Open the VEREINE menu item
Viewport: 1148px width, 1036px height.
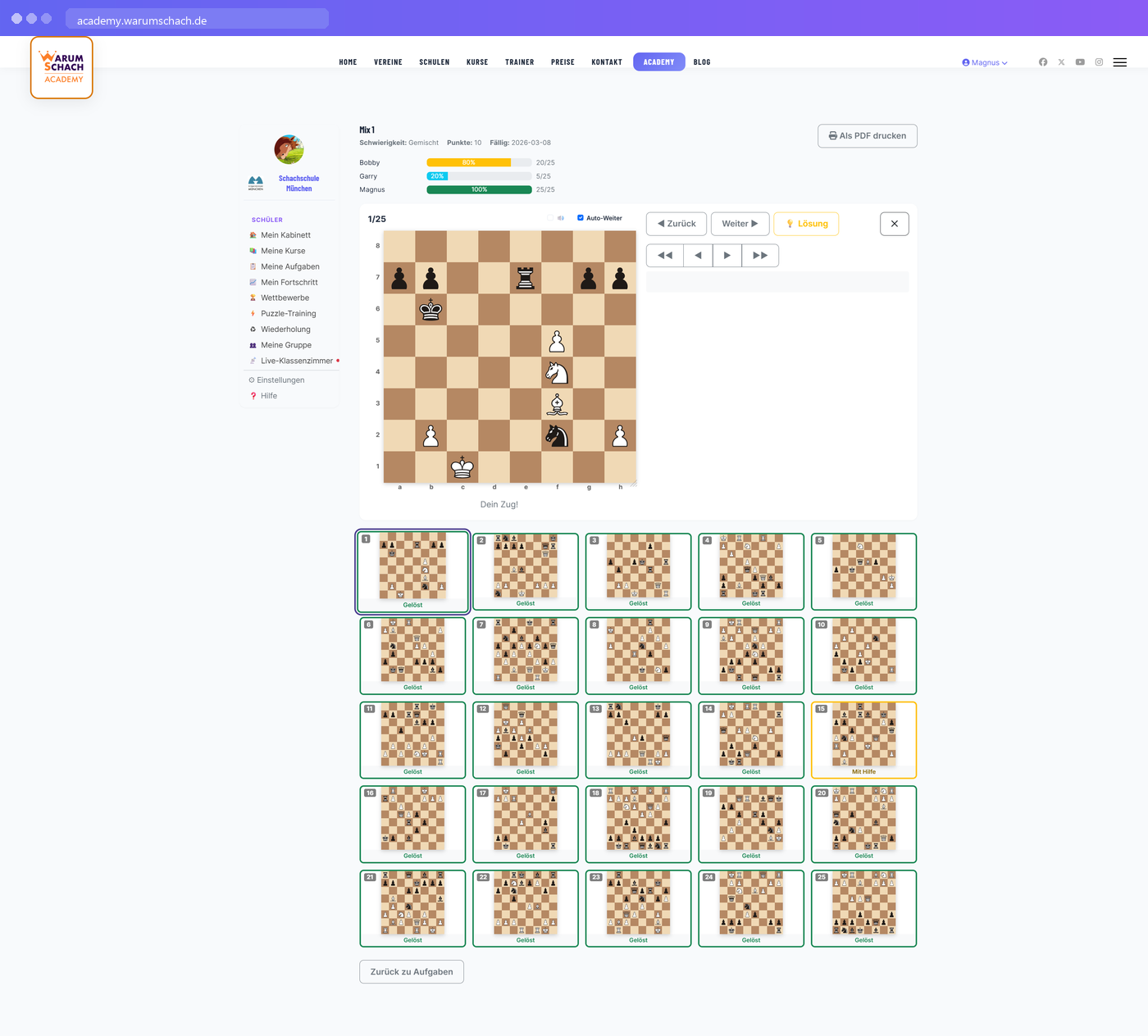388,62
